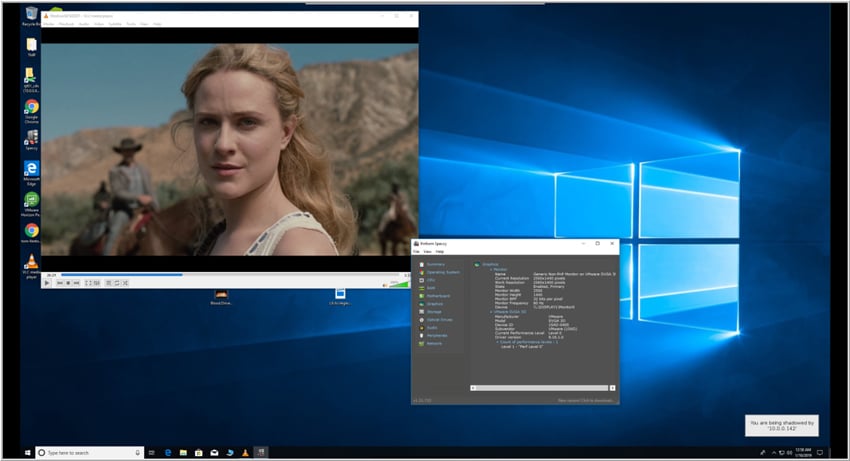This screenshot has height=461, width=850.
Task: Select the Recycle Bin desktop icon
Action: (31, 16)
